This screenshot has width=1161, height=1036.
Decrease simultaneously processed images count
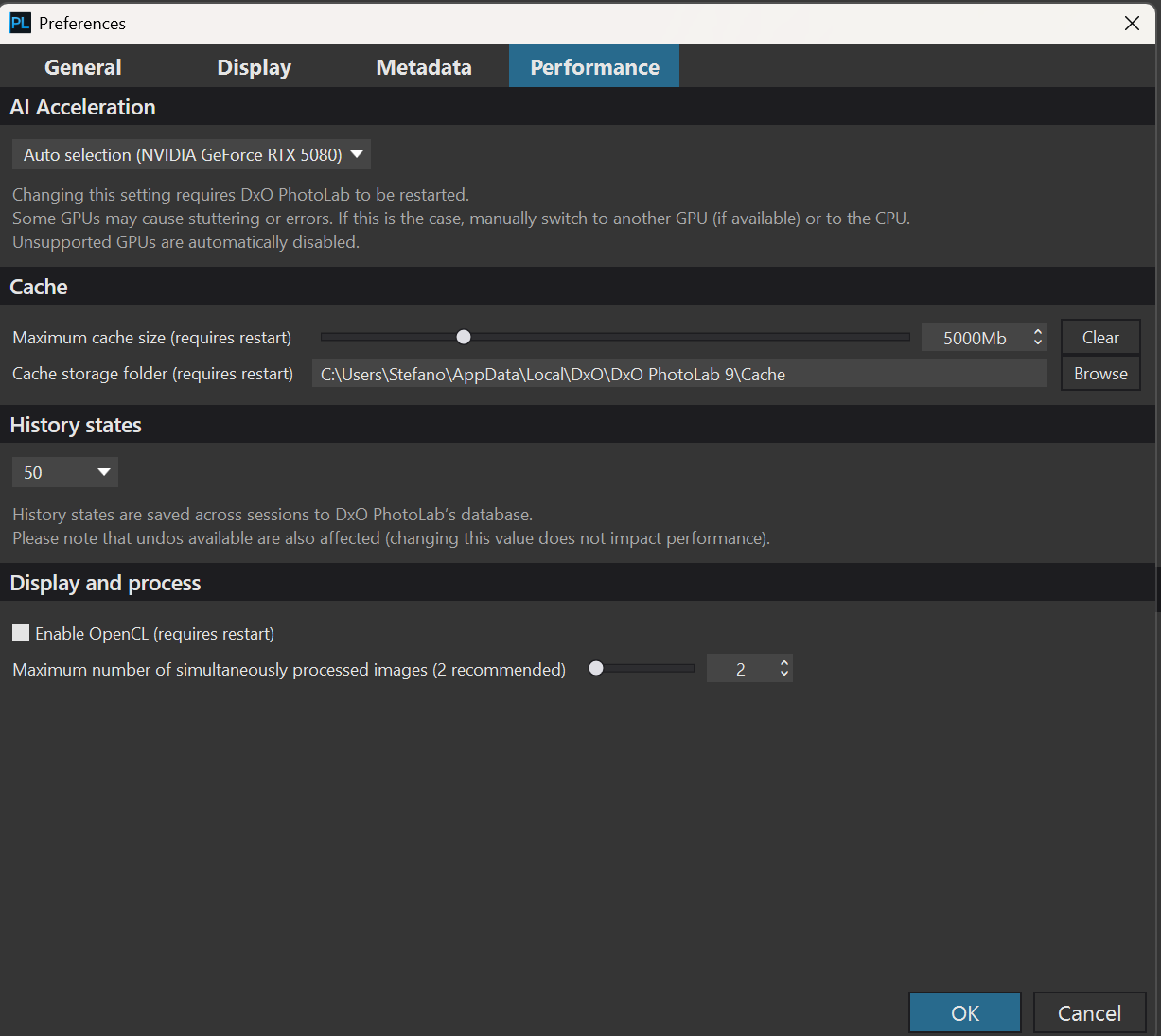(784, 675)
